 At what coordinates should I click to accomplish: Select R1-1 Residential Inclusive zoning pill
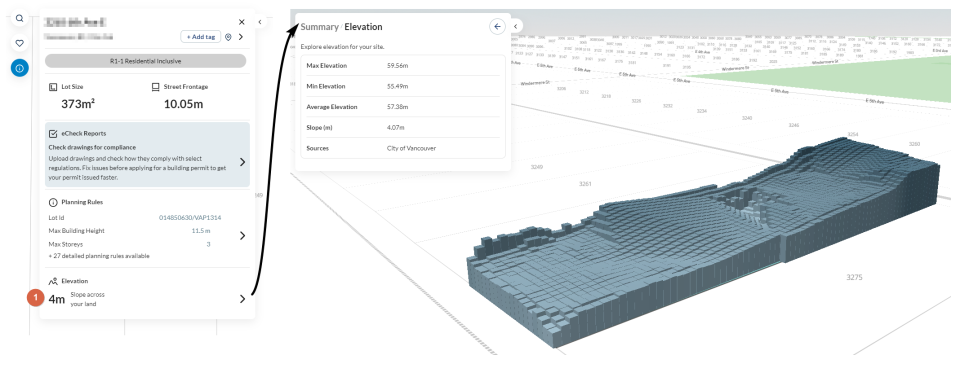tap(146, 61)
